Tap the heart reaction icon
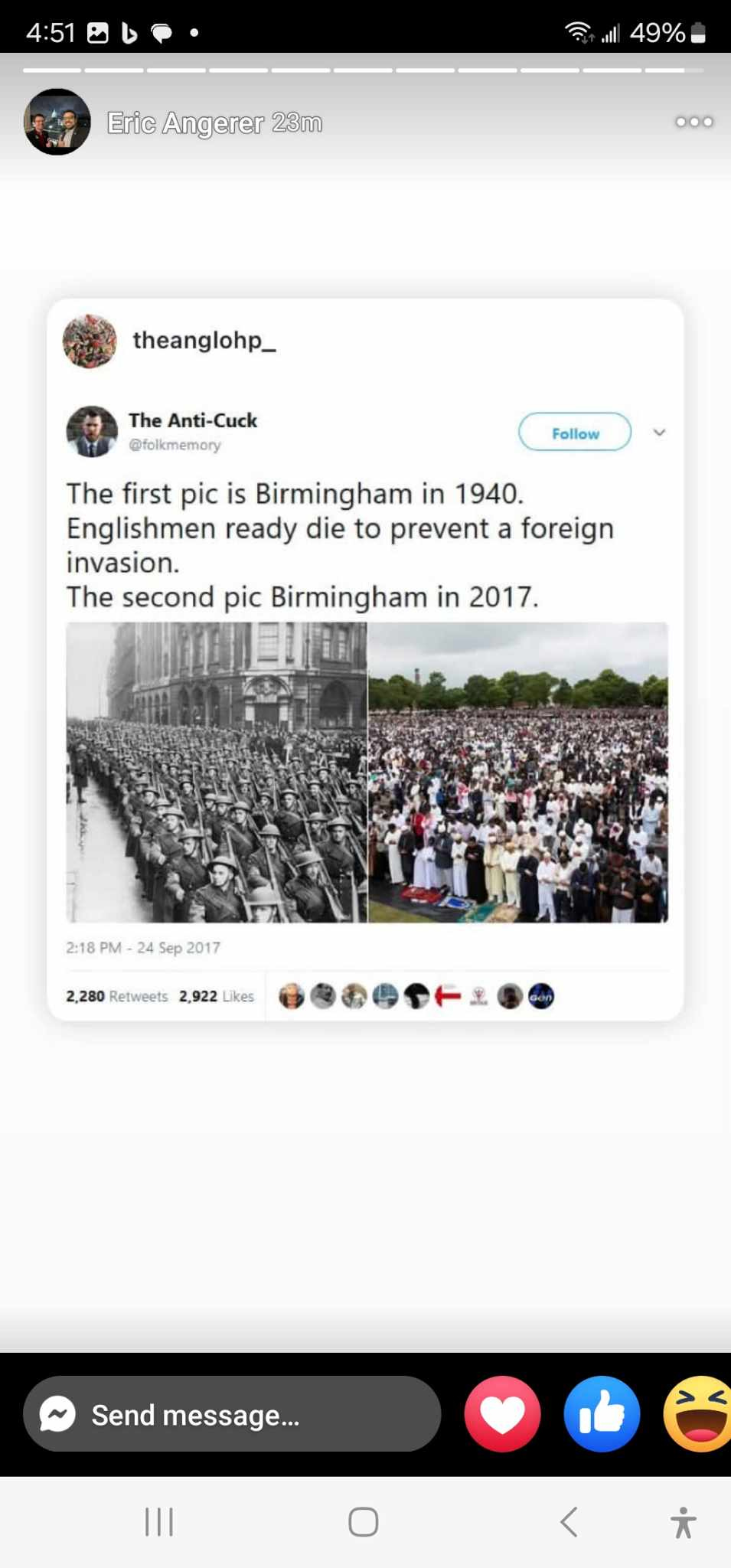This screenshot has width=731, height=1568. tap(502, 1413)
